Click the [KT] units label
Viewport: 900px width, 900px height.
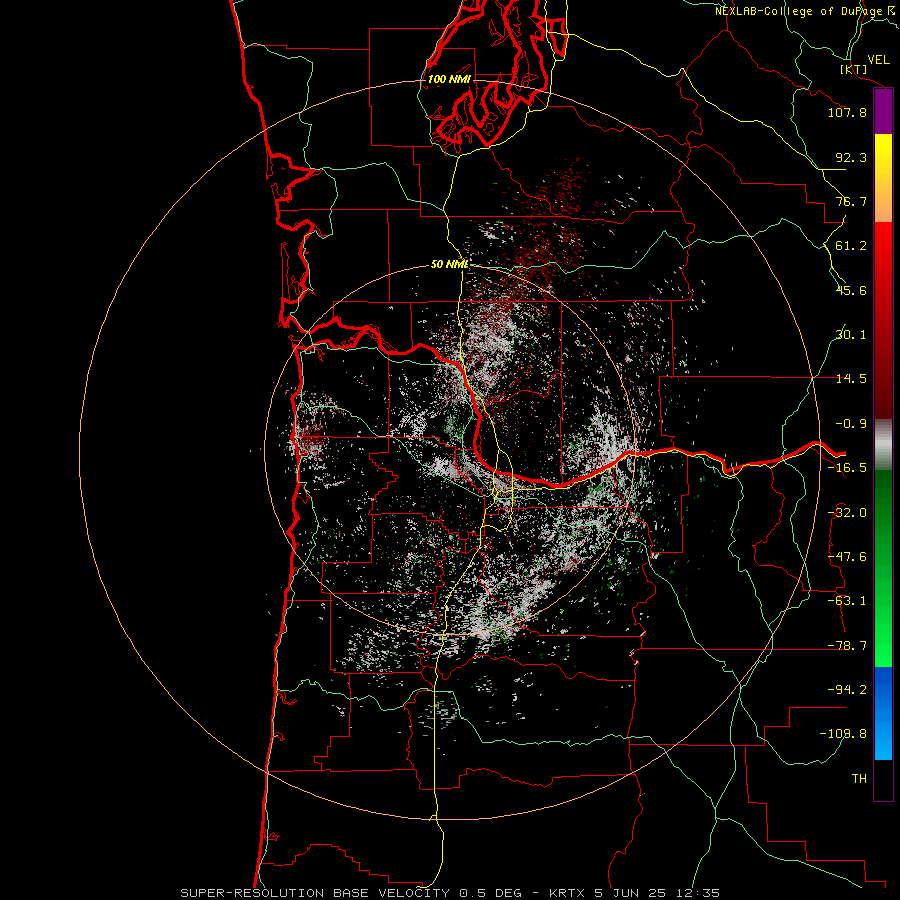(854, 69)
